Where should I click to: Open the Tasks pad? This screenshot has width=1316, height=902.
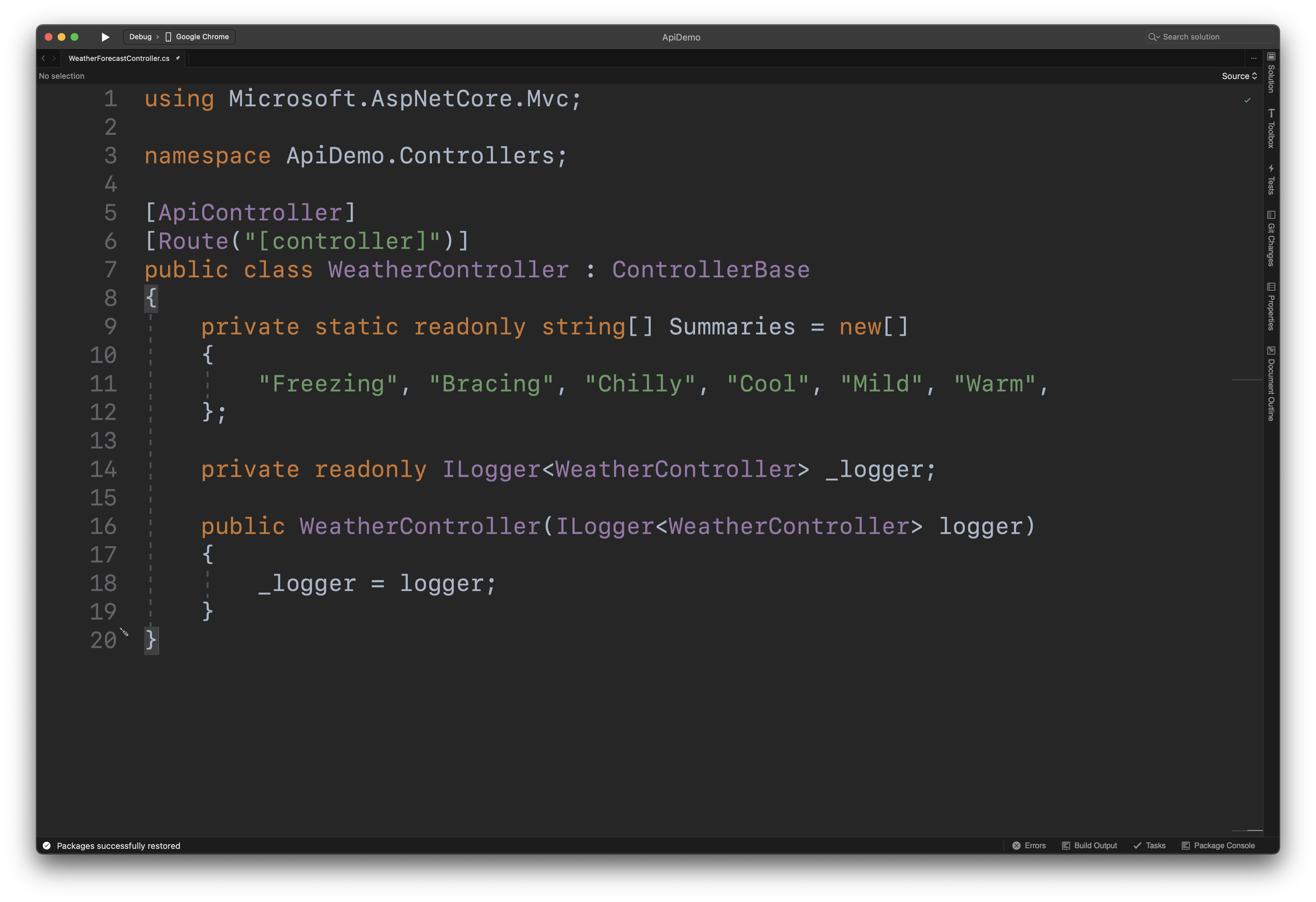coord(1150,845)
